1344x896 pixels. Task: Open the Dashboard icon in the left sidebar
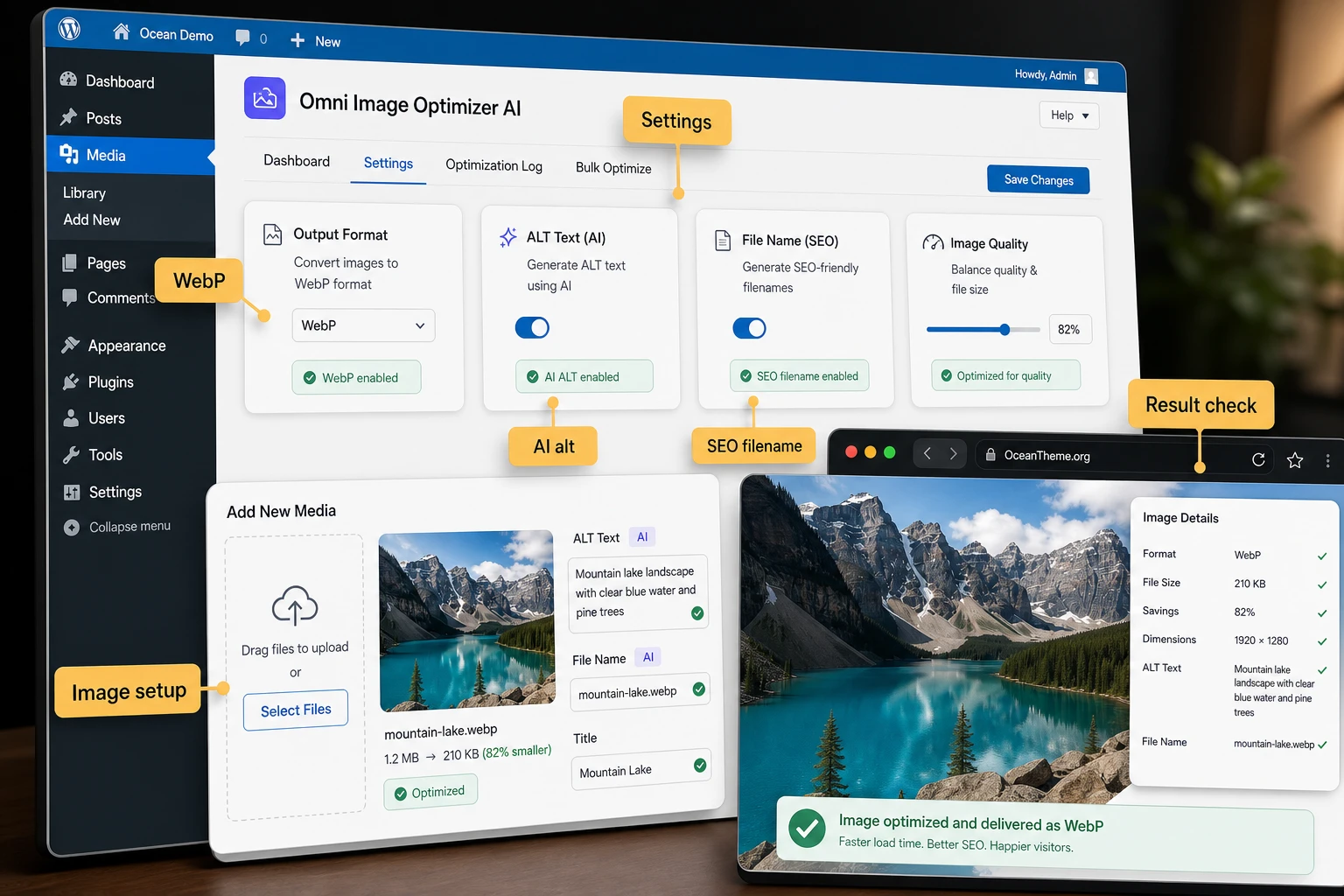[68, 80]
